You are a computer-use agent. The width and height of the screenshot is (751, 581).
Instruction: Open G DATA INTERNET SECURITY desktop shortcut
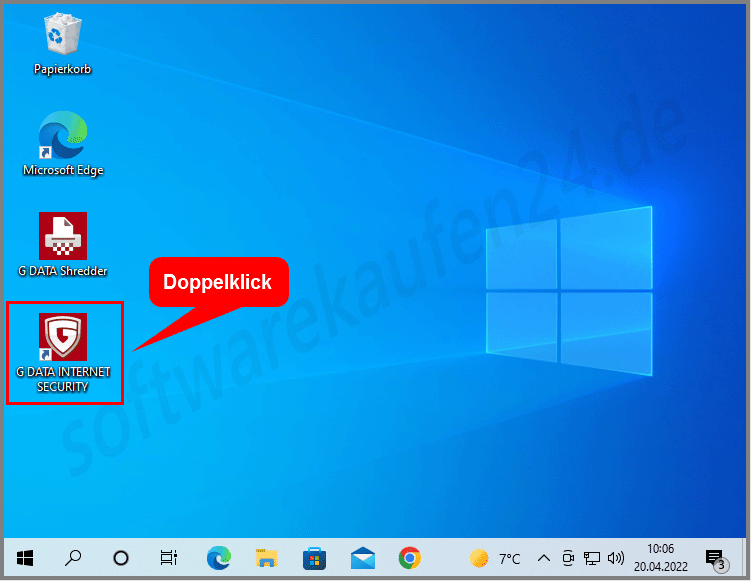63,338
